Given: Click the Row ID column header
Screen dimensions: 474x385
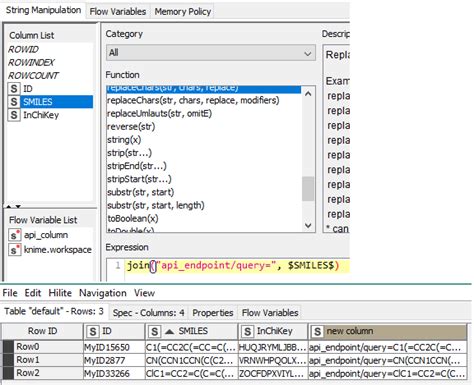Looking at the screenshot, I should [42, 331].
